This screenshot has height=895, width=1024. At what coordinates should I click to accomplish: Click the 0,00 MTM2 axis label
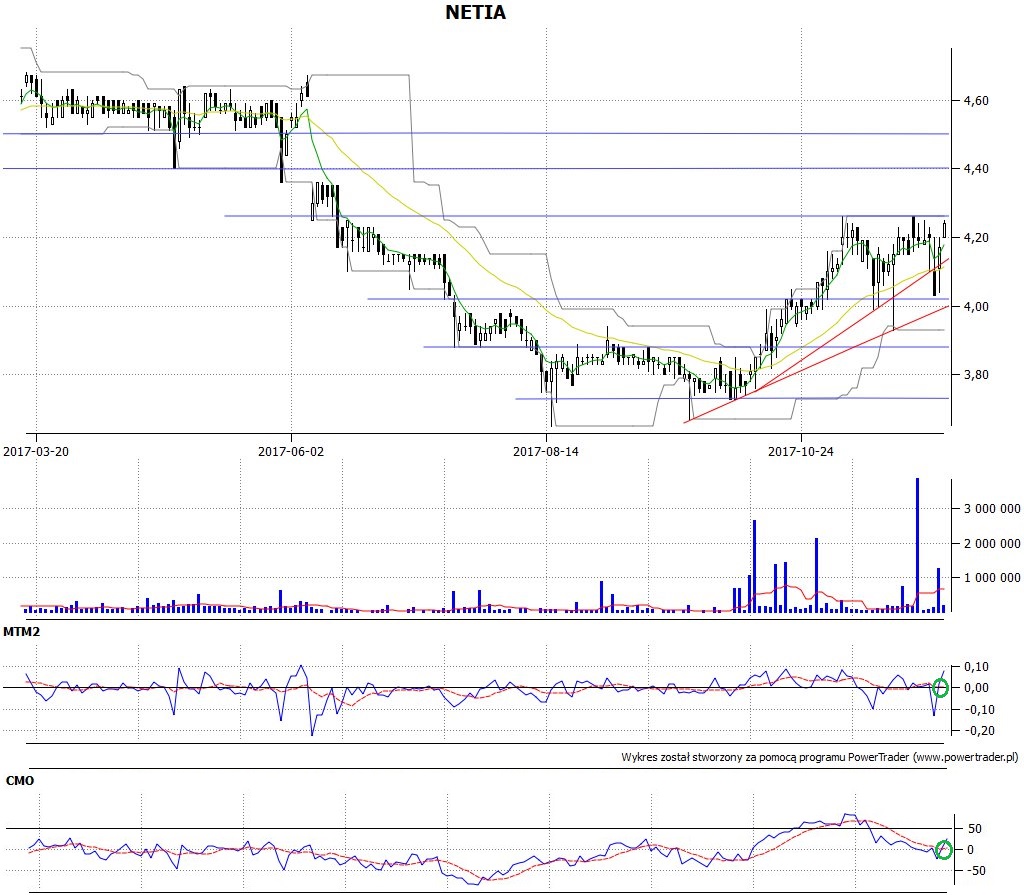click(976, 688)
